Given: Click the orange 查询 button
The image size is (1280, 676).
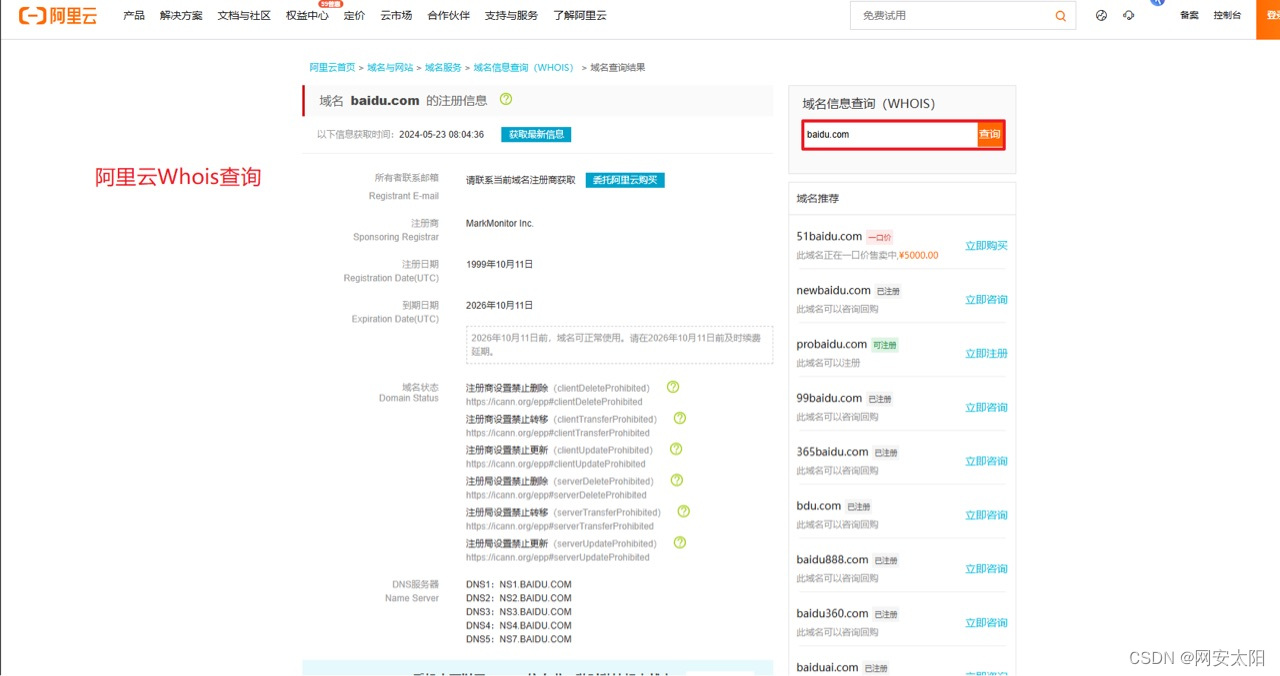Looking at the screenshot, I should point(990,134).
